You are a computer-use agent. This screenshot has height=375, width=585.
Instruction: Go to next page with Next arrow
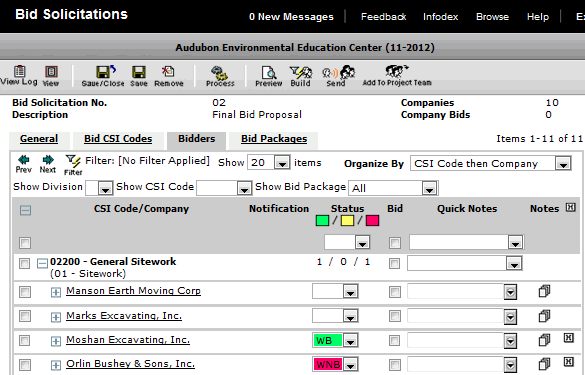pos(48,164)
